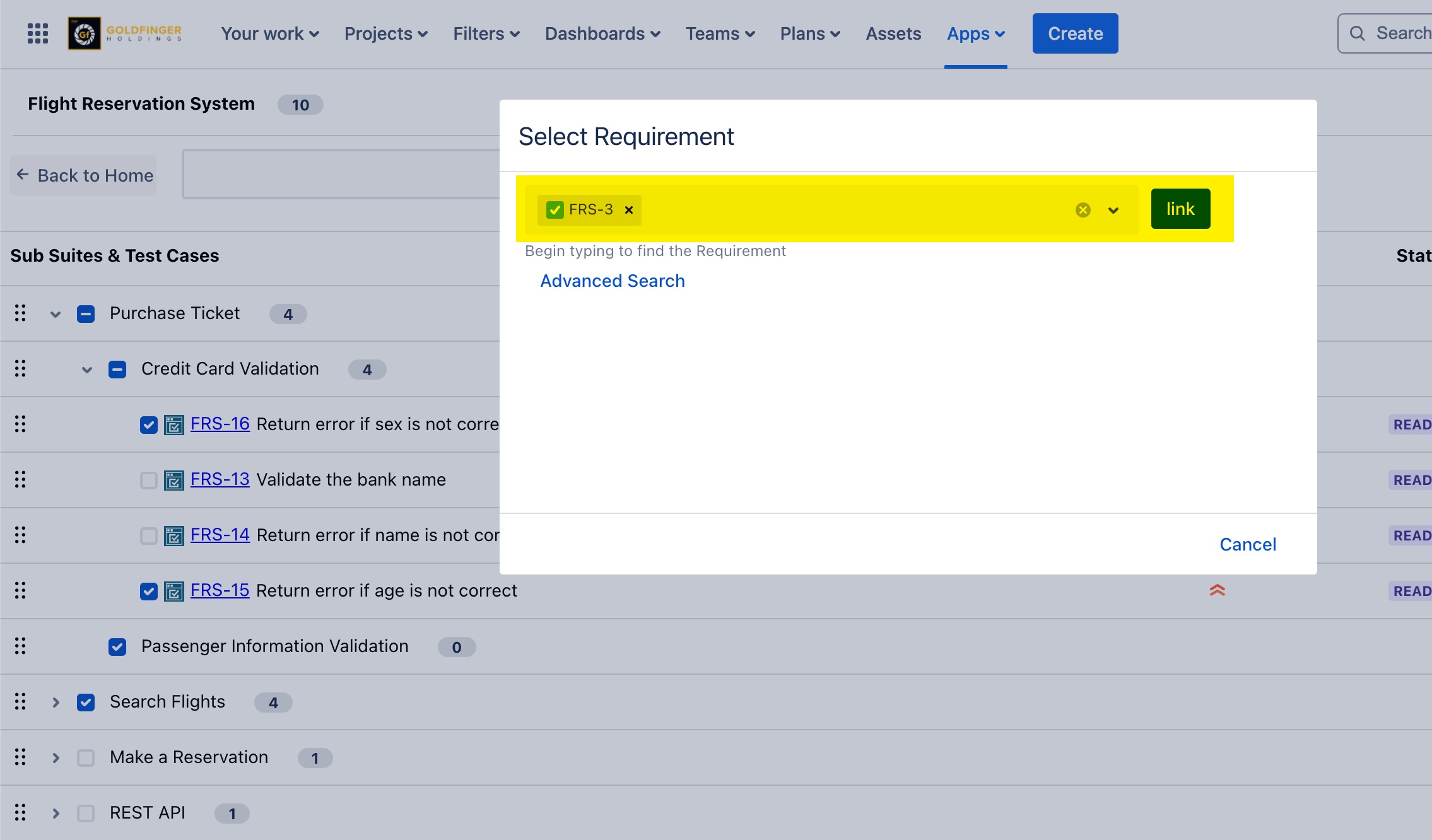Open the Dashboards menu
The width and height of the screenshot is (1432, 840).
(602, 33)
